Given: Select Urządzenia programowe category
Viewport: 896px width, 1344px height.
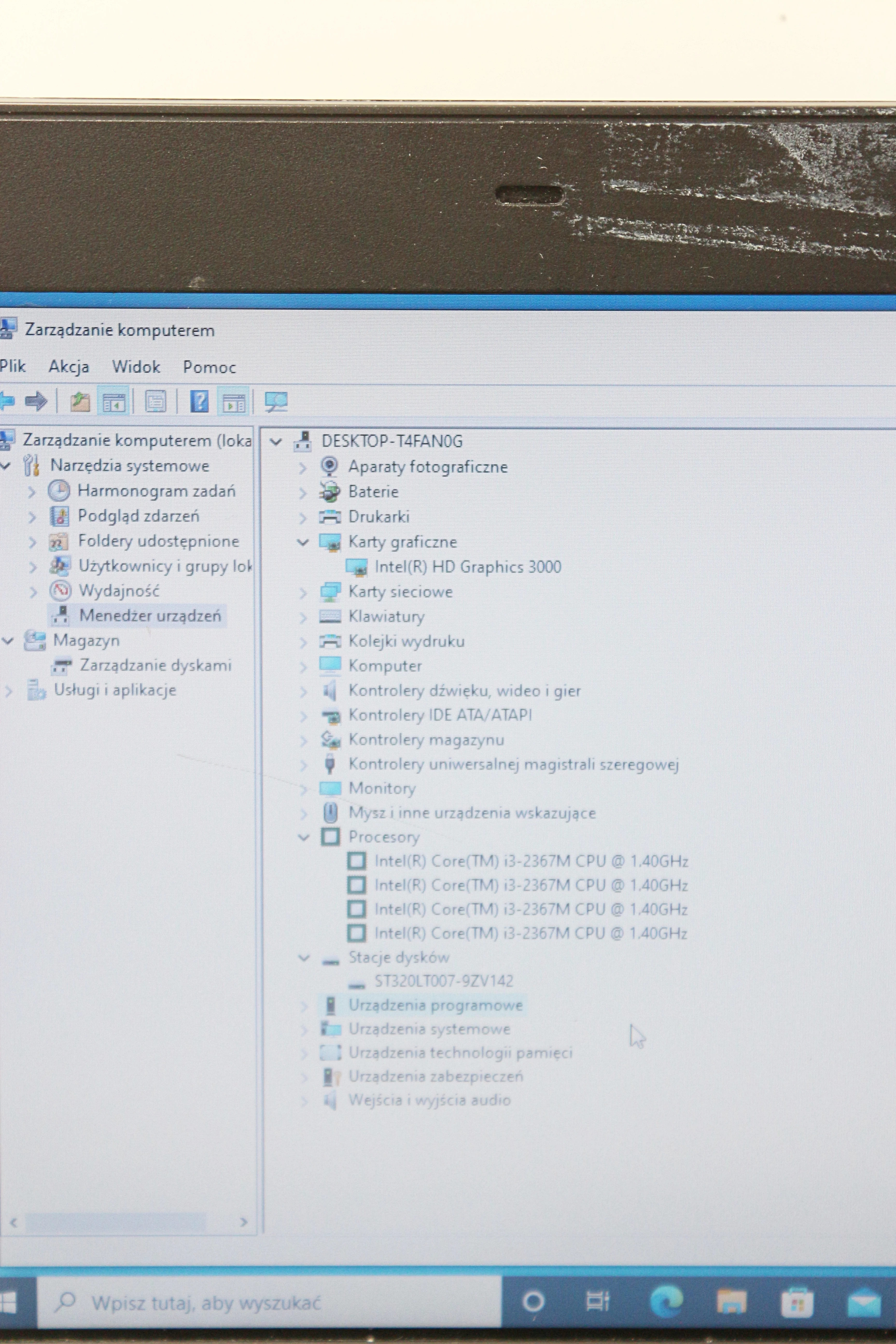Looking at the screenshot, I should pos(436,1005).
